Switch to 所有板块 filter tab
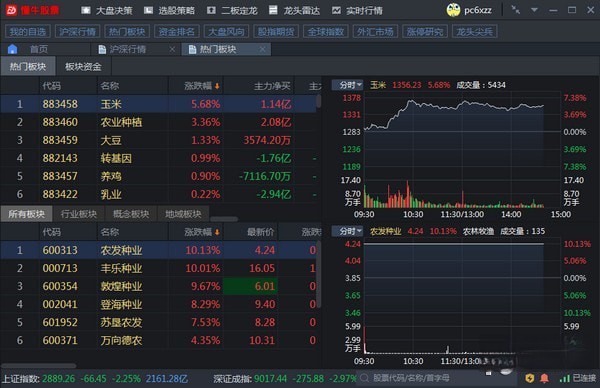The height and width of the screenshot is (388, 600). (x=26, y=214)
